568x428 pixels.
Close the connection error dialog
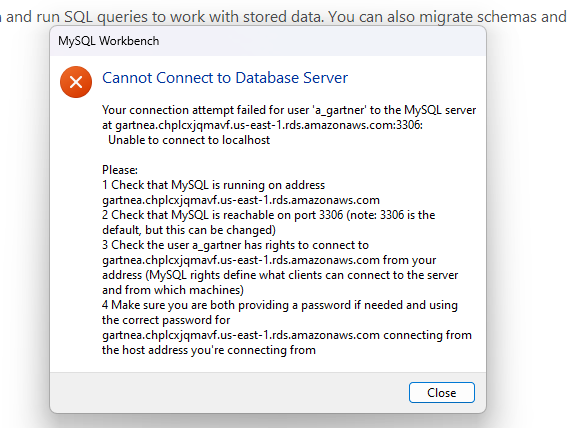coord(442,393)
